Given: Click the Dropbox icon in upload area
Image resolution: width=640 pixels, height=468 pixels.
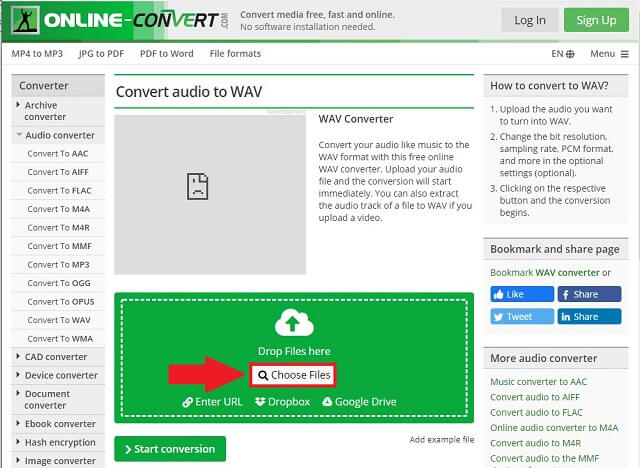Looking at the screenshot, I should [260, 402].
